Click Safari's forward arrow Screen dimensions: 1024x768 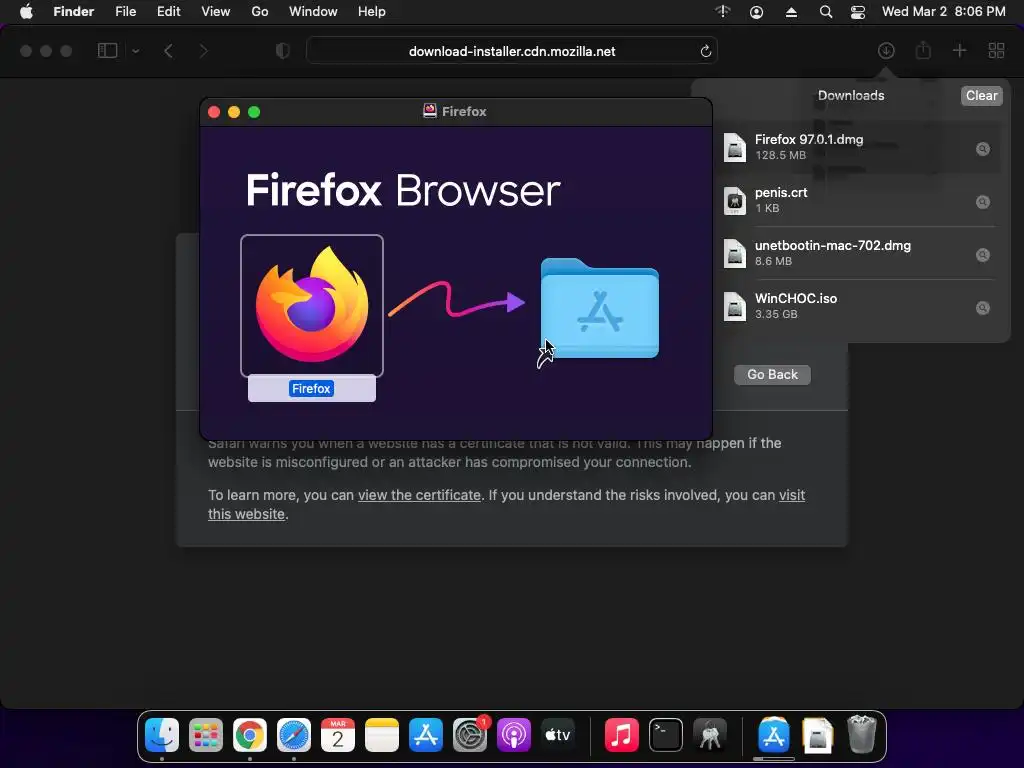204,50
